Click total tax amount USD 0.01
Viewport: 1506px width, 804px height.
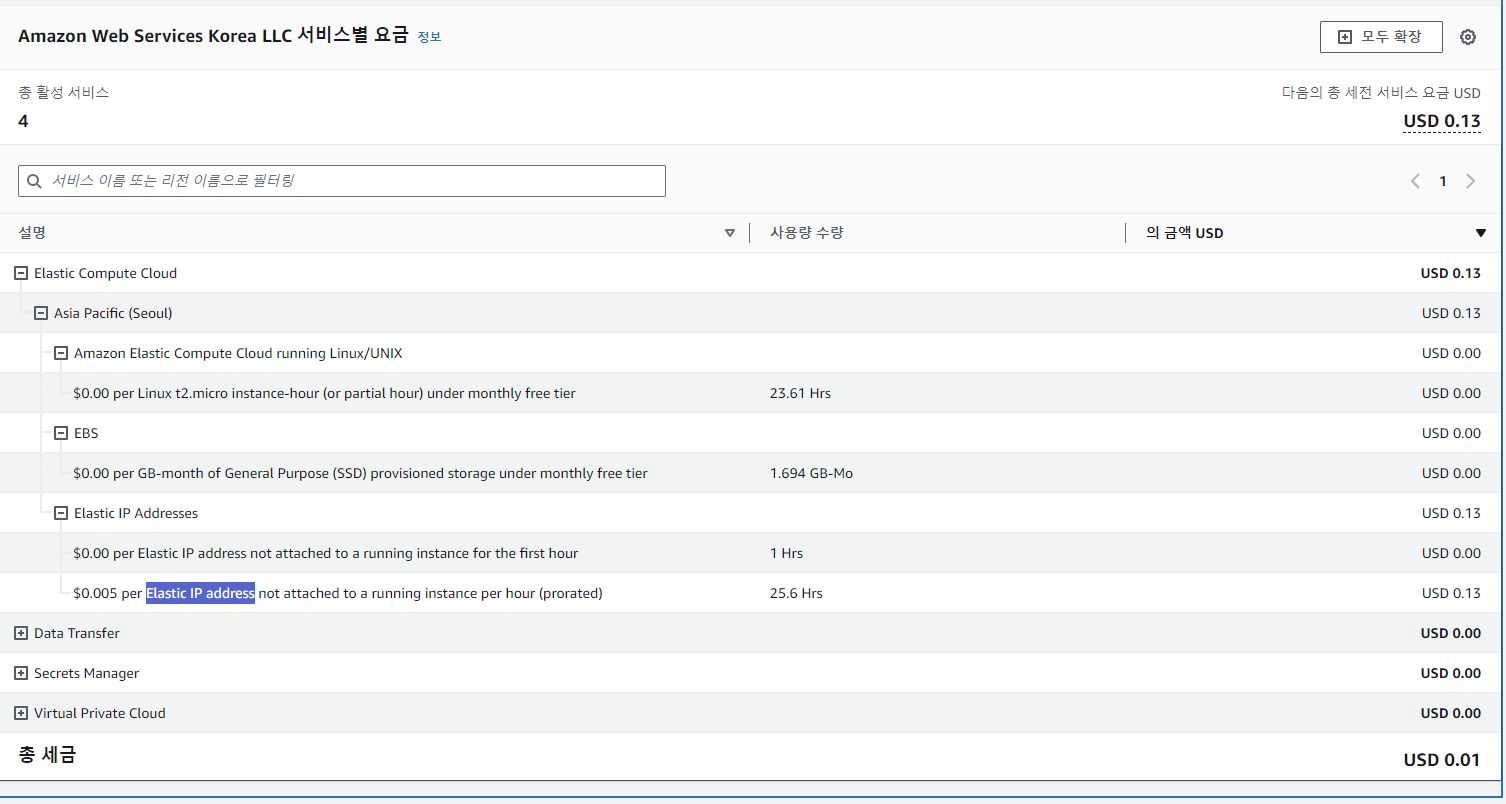[x=1442, y=759]
